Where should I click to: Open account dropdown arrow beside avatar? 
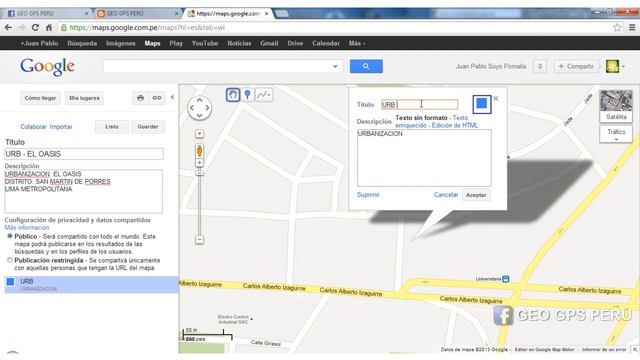[x=624, y=67]
